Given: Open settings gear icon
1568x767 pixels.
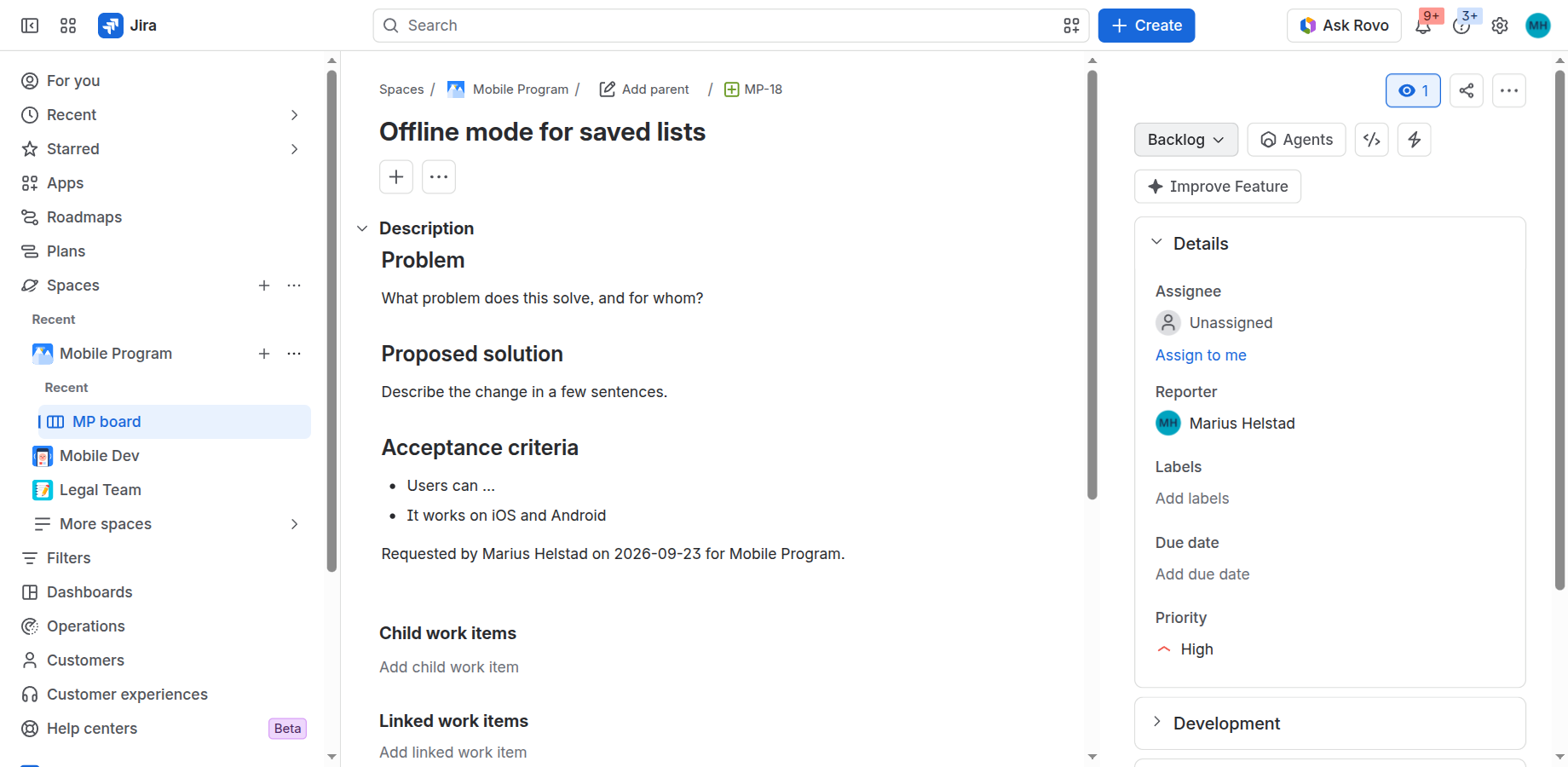Looking at the screenshot, I should [x=1500, y=26].
